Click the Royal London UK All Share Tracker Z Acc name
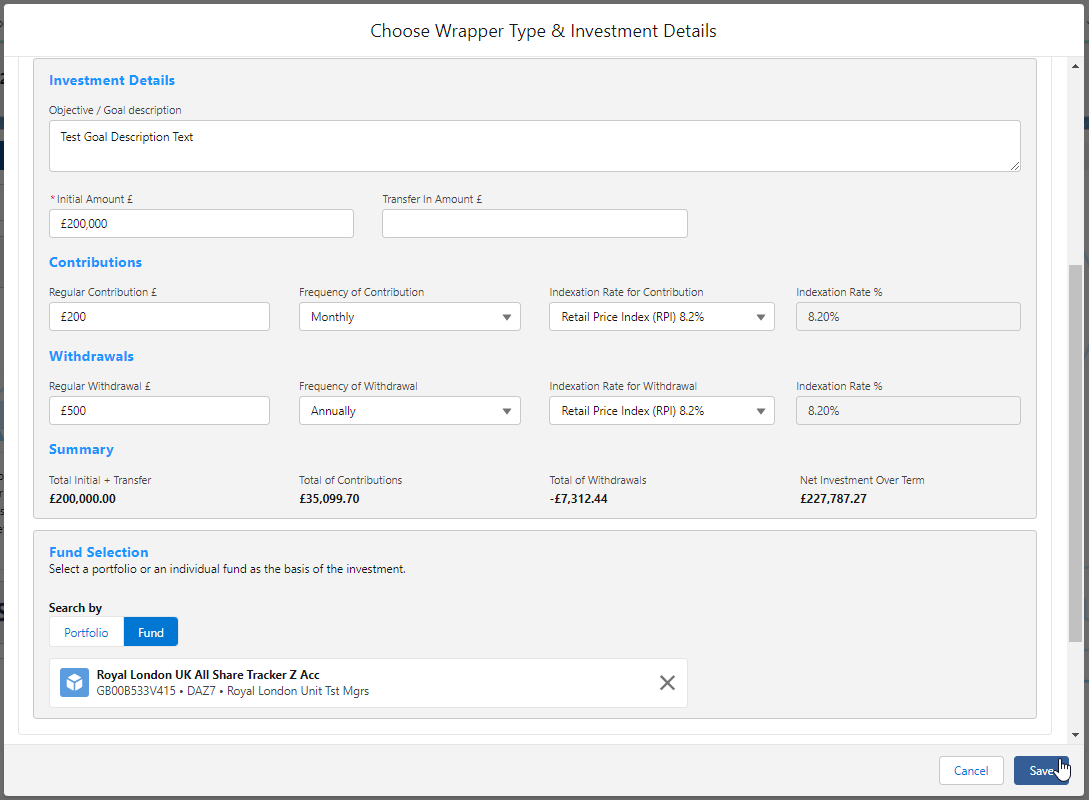The image size is (1089, 800). click(208, 675)
